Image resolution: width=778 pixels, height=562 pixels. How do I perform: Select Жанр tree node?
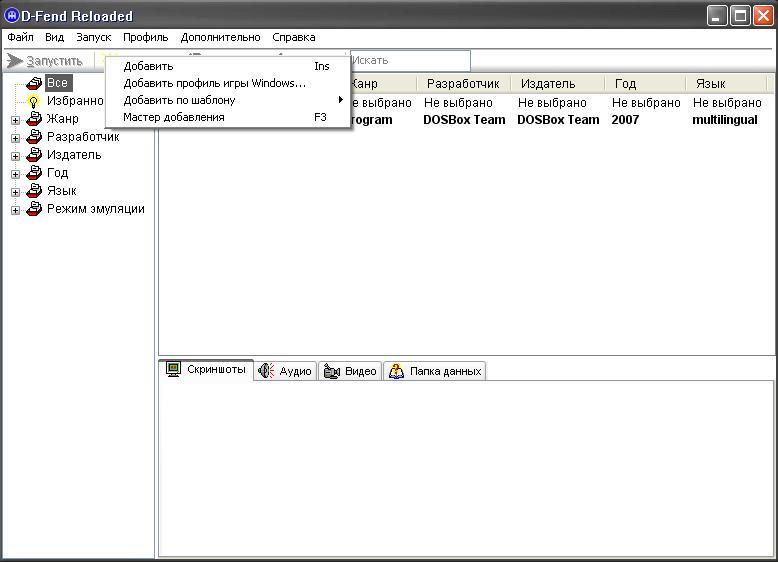[x=63, y=119]
